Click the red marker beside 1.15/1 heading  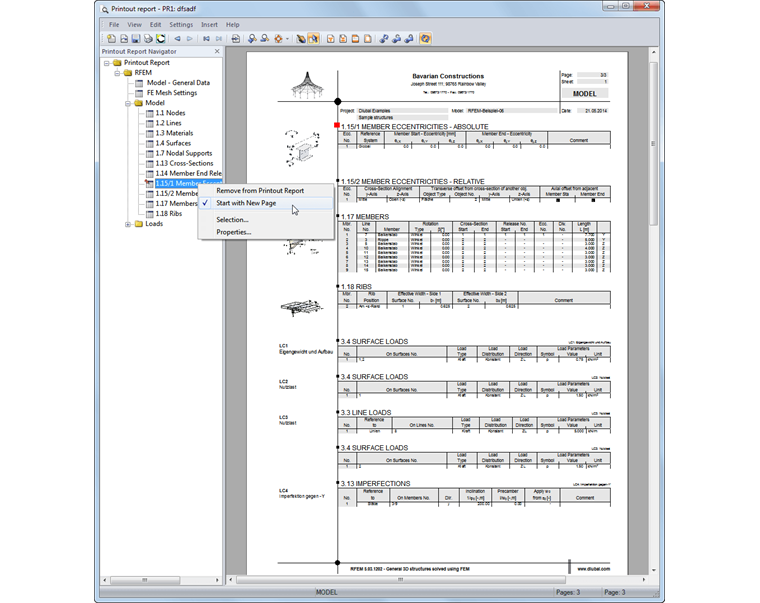(337, 126)
